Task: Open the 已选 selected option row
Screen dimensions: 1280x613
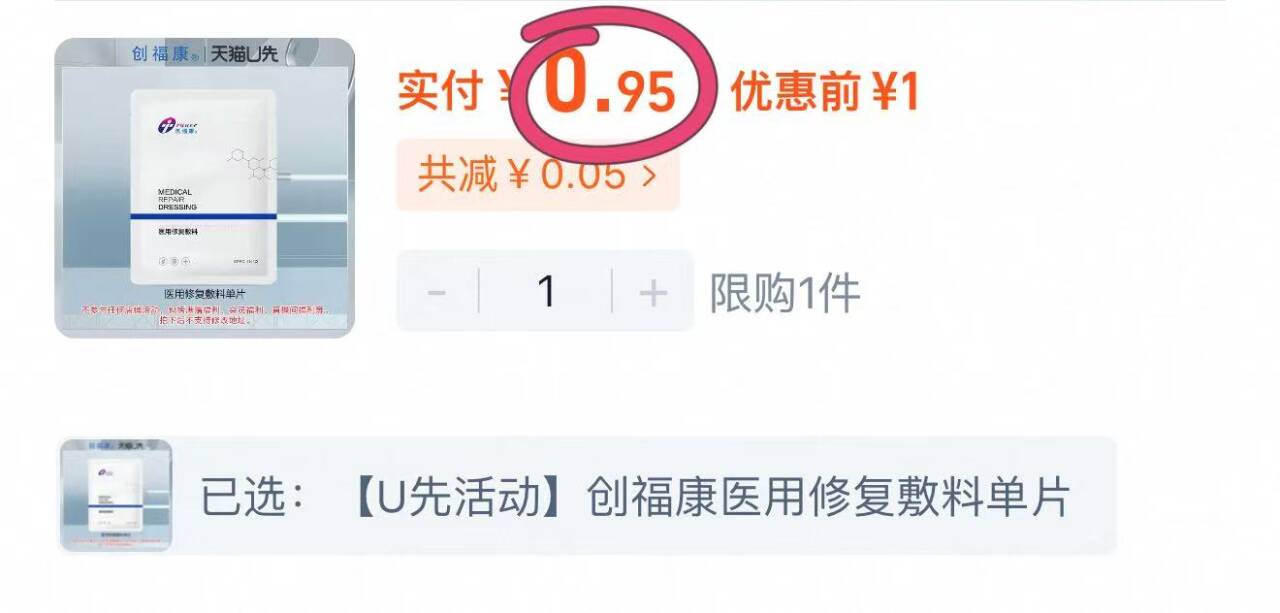Action: 588,495
